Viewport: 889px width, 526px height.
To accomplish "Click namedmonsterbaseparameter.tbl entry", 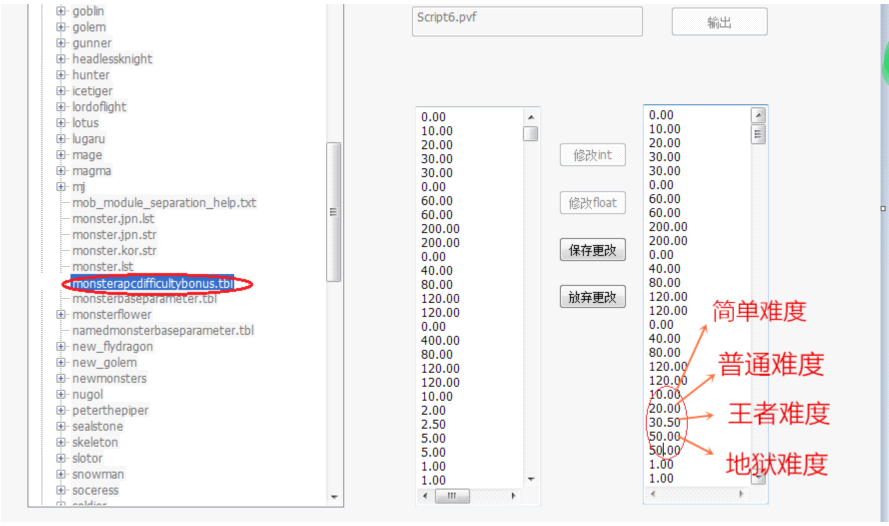I will coord(163,331).
